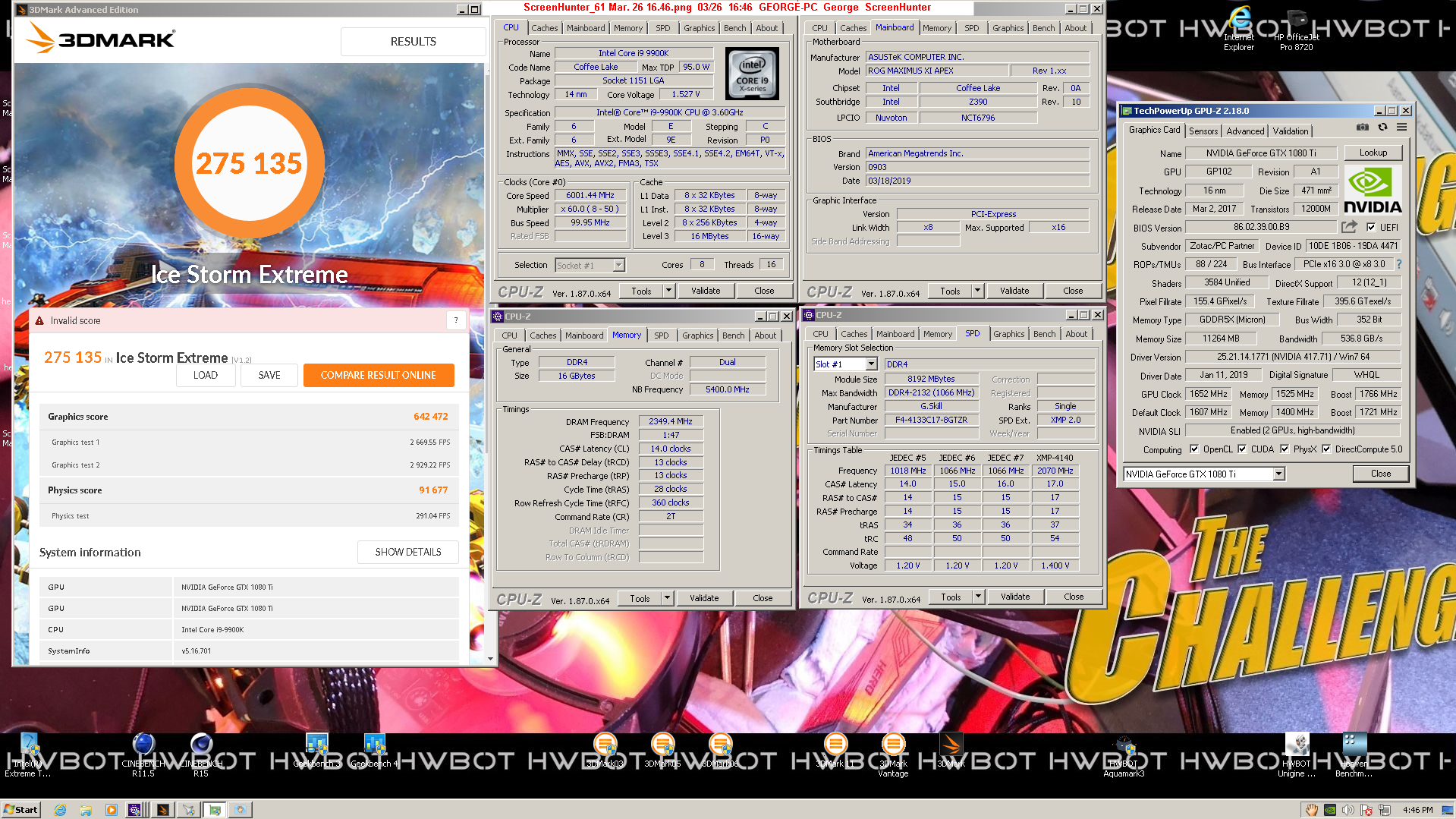This screenshot has width=1456, height=819.
Task: Open HWBOT Aquamark3 desktop shortcut
Action: point(1124,755)
